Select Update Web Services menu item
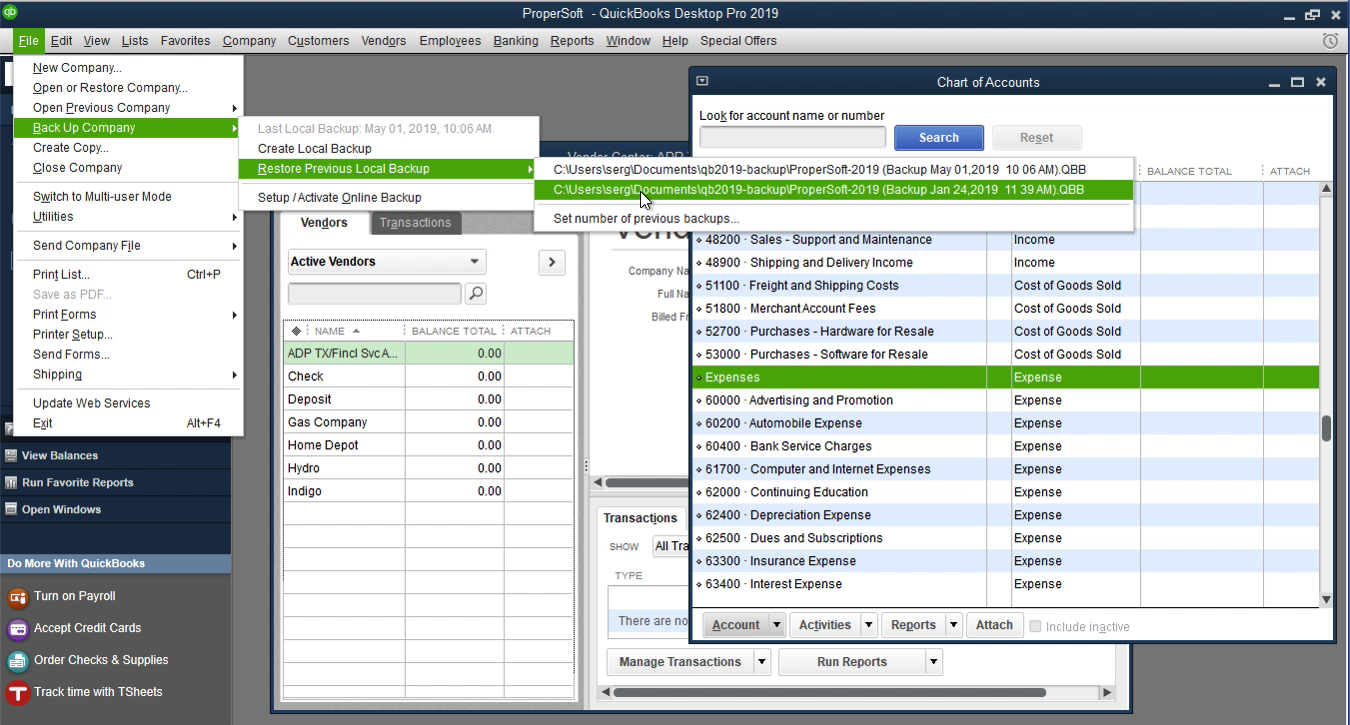The height and width of the screenshot is (725, 1350). click(x=91, y=404)
